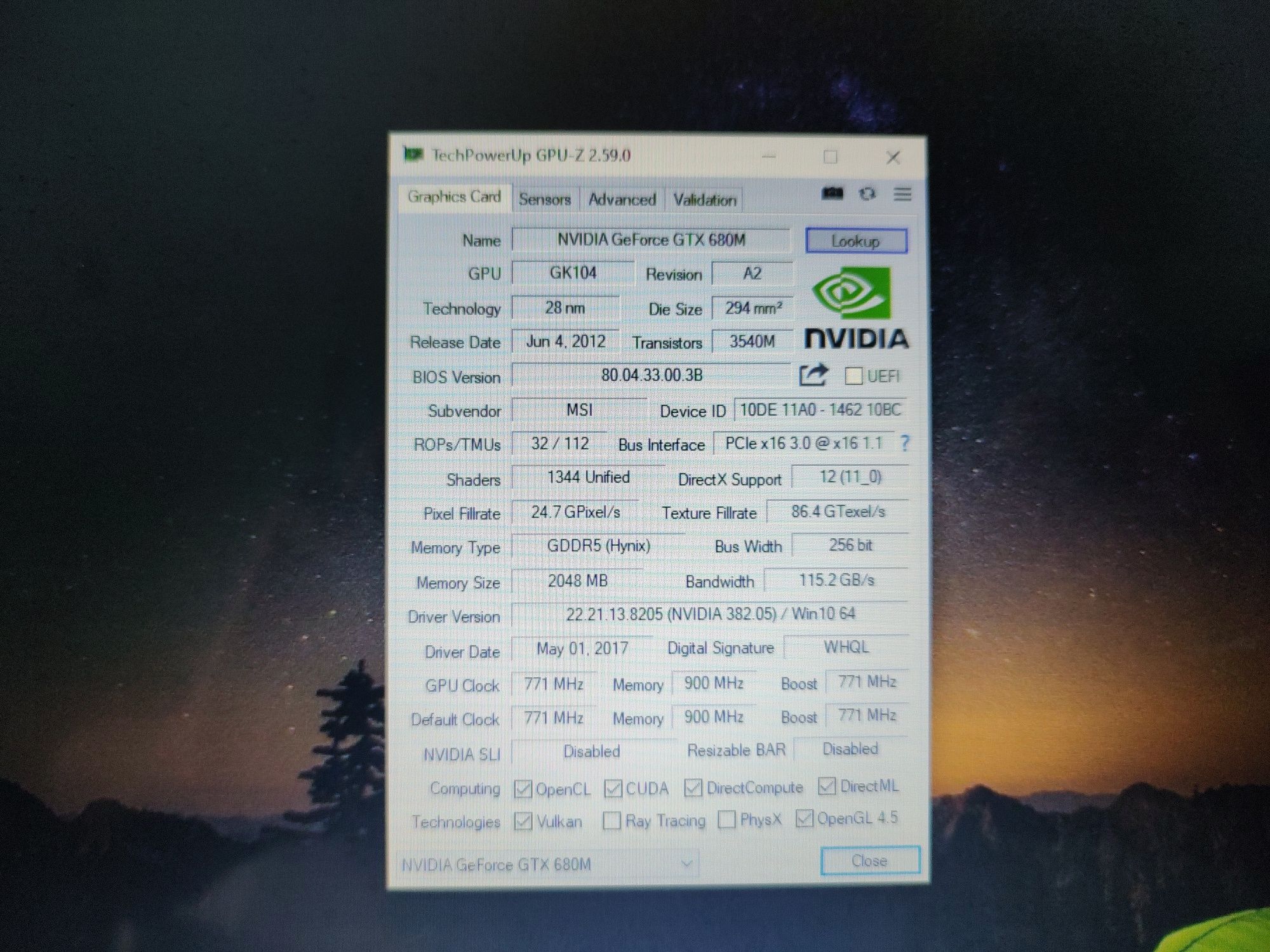Open the GPU selection dropdown at bottom

[x=548, y=864]
